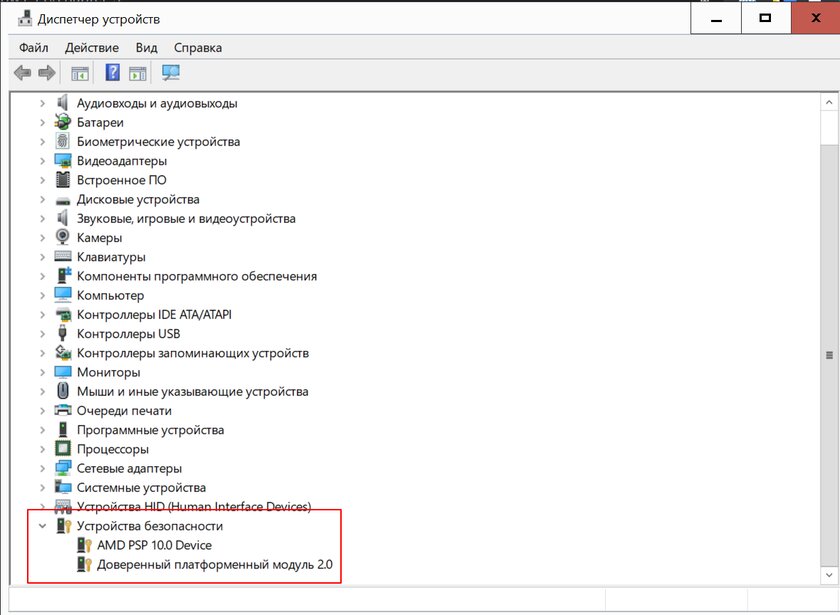Viewport: 840px width, 615px height.
Task: Expand the Сетевые адаптеры category
Action: coord(41,468)
